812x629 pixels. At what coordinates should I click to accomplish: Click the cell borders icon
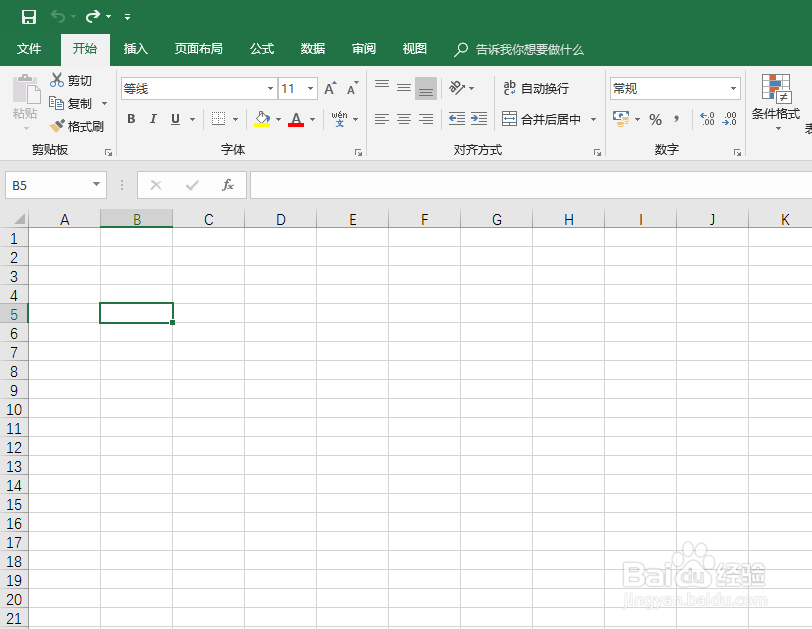pos(219,119)
